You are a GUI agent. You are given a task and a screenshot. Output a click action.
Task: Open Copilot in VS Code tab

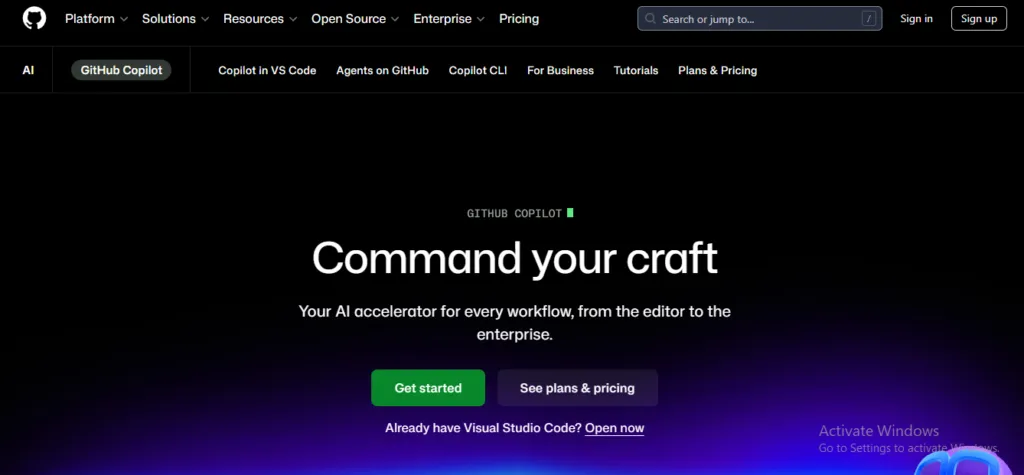(267, 71)
